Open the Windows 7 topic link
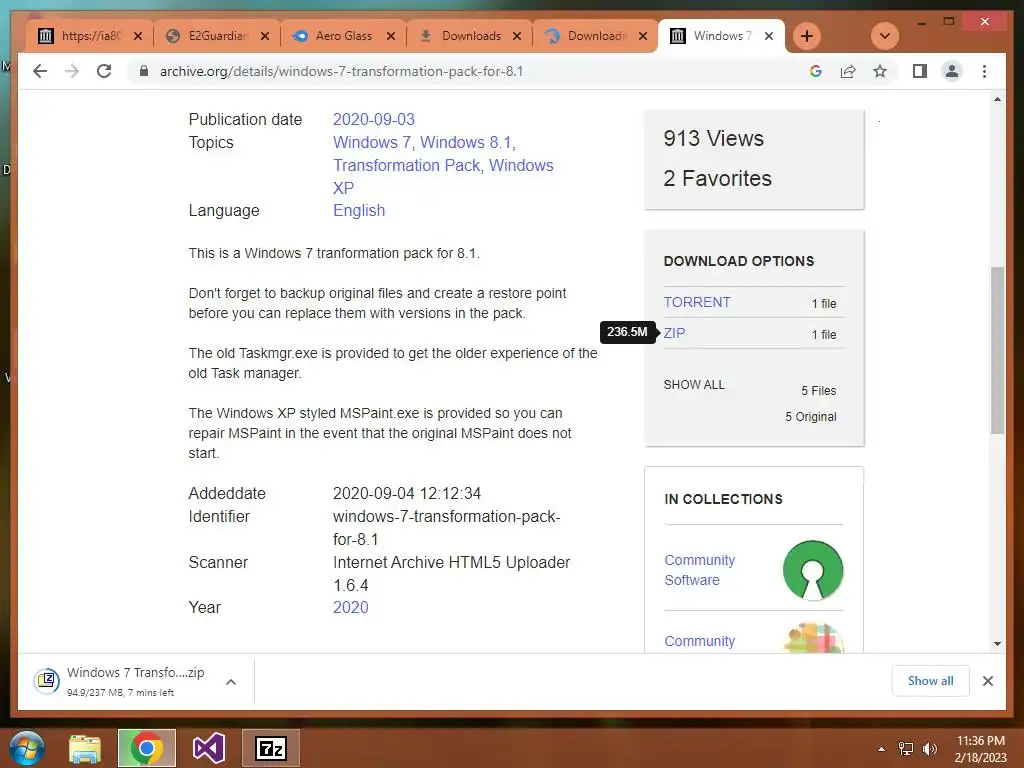 [372, 142]
